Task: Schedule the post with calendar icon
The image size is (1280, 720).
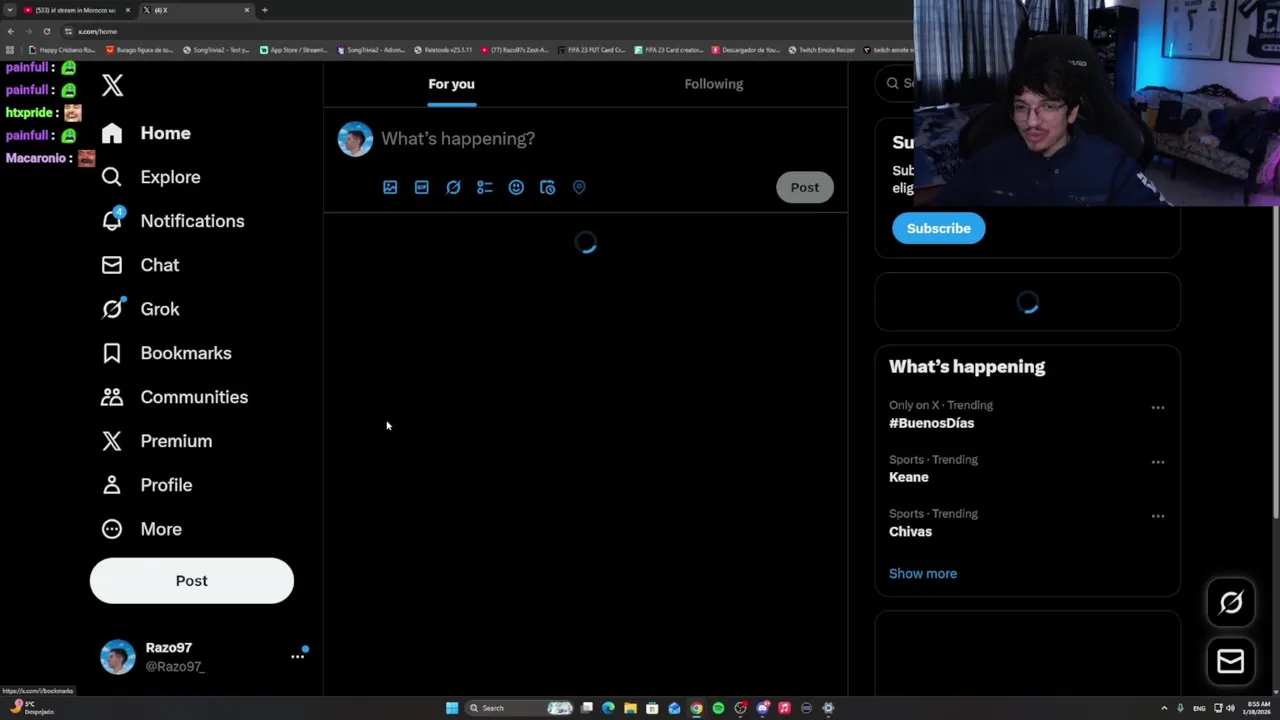Action: (x=547, y=187)
